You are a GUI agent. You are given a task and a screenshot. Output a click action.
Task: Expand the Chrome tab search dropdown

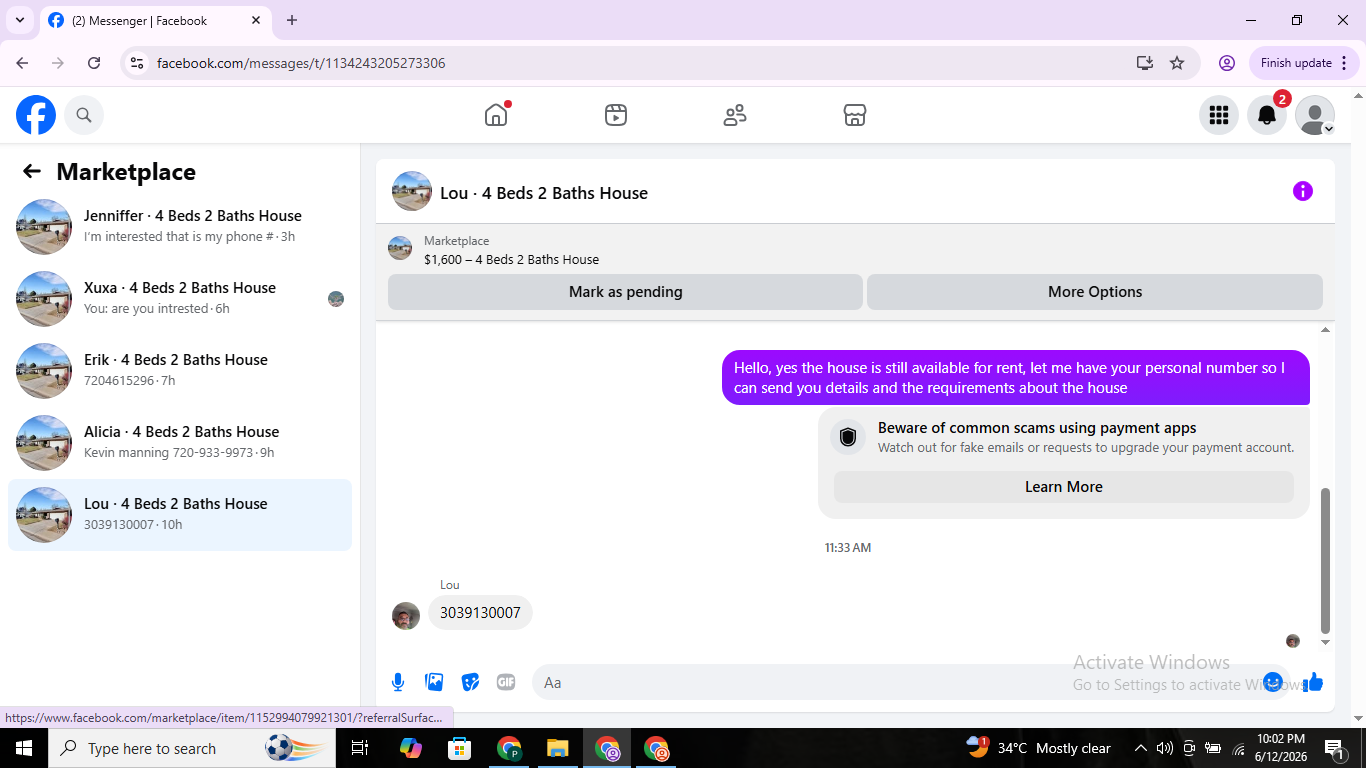click(19, 20)
